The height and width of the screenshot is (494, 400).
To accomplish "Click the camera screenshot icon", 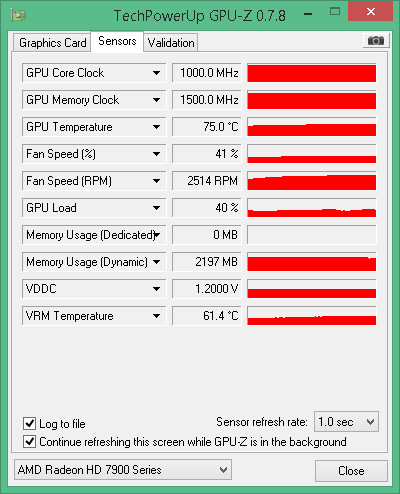I will [376, 41].
